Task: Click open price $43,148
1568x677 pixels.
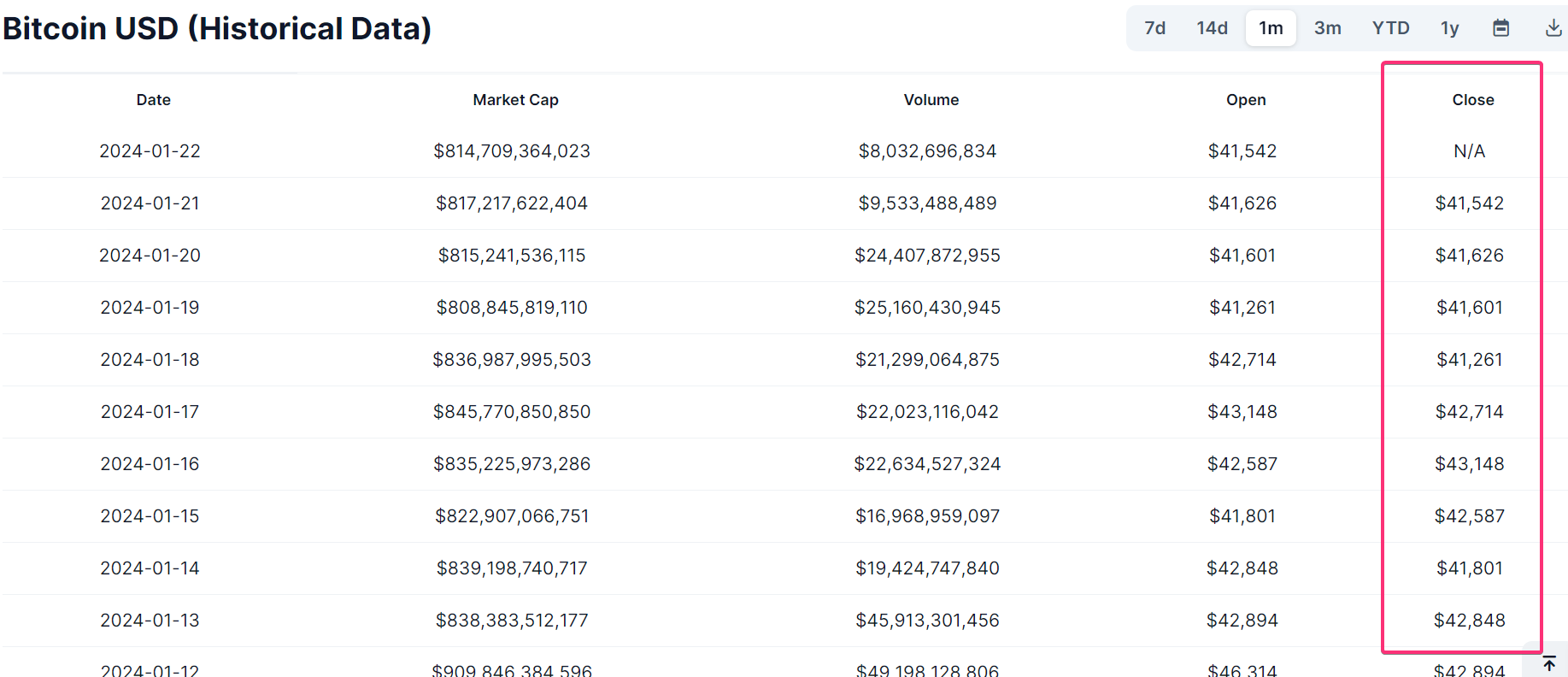Action: (x=1242, y=412)
